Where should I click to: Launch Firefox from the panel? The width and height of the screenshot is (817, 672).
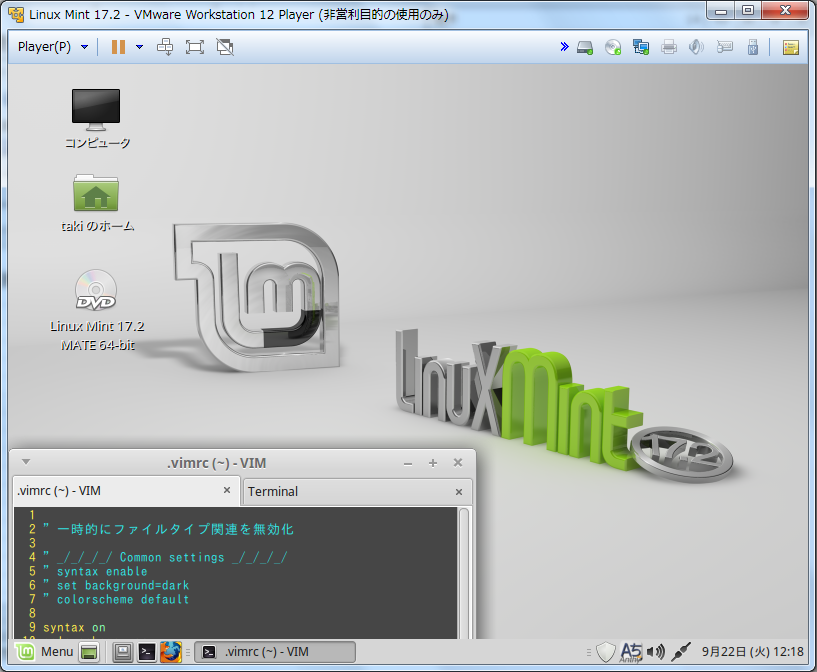pyautogui.click(x=170, y=652)
